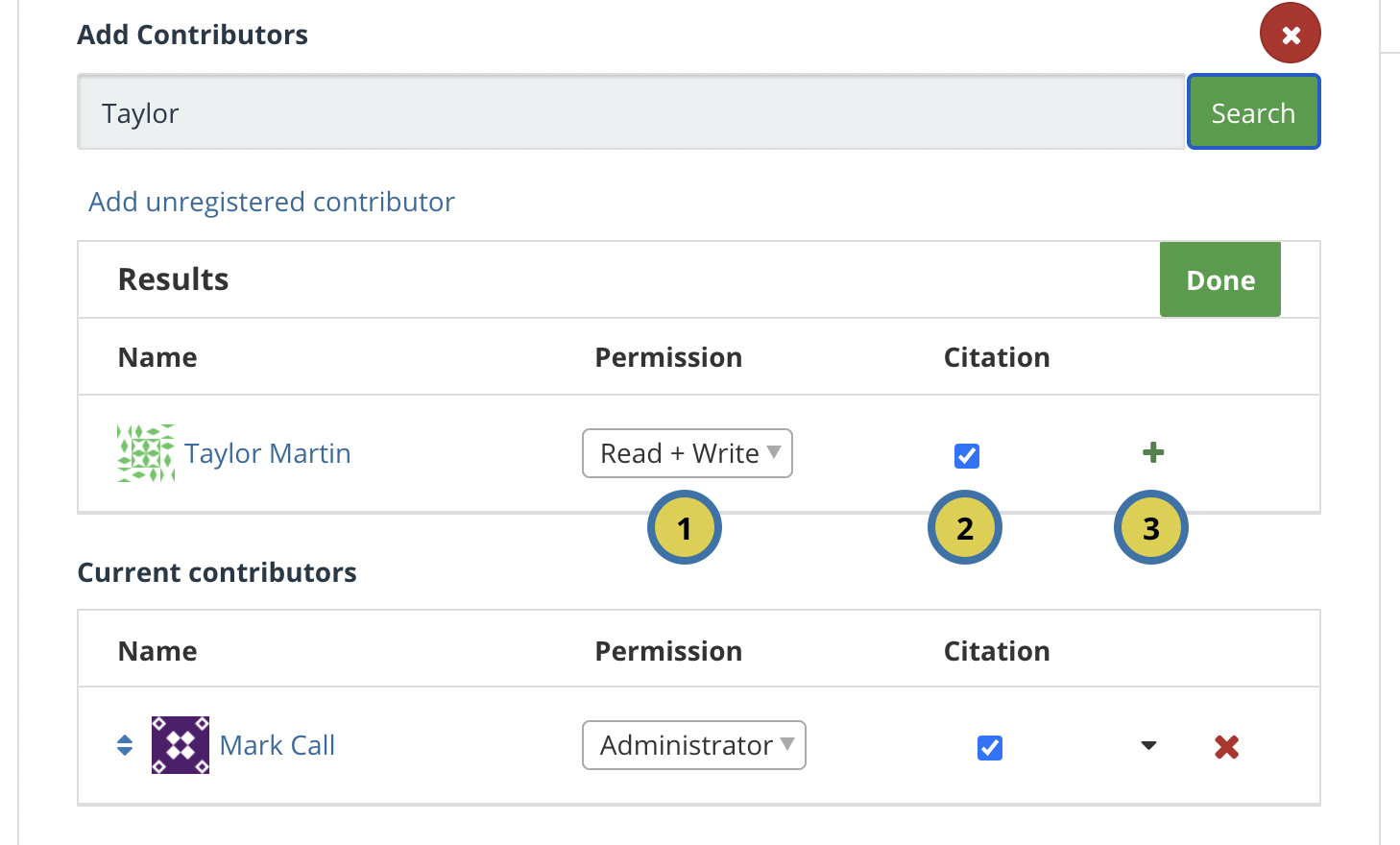Click the yellow callout marker number 2
Image resolution: width=1400 pixels, height=845 pixels.
click(x=965, y=527)
